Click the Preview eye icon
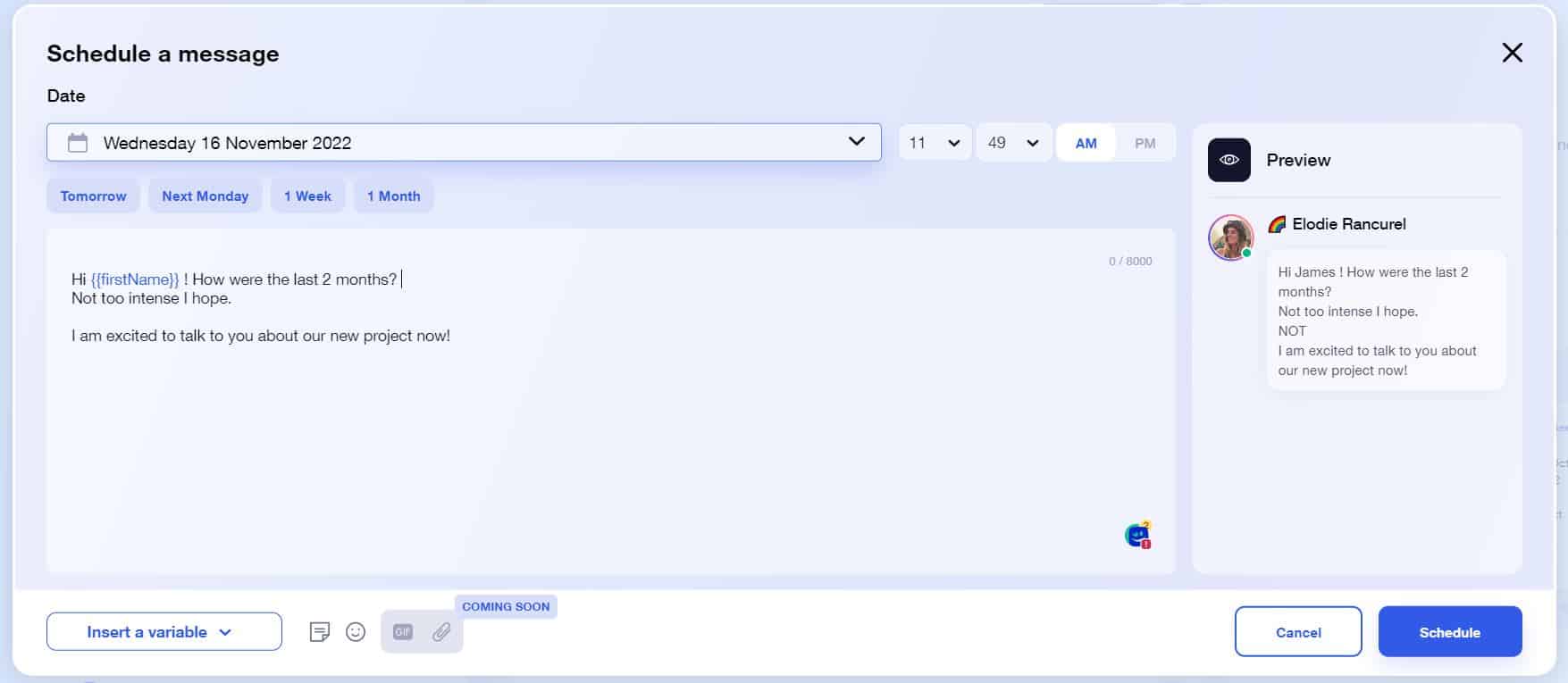1568x683 pixels. [1229, 160]
